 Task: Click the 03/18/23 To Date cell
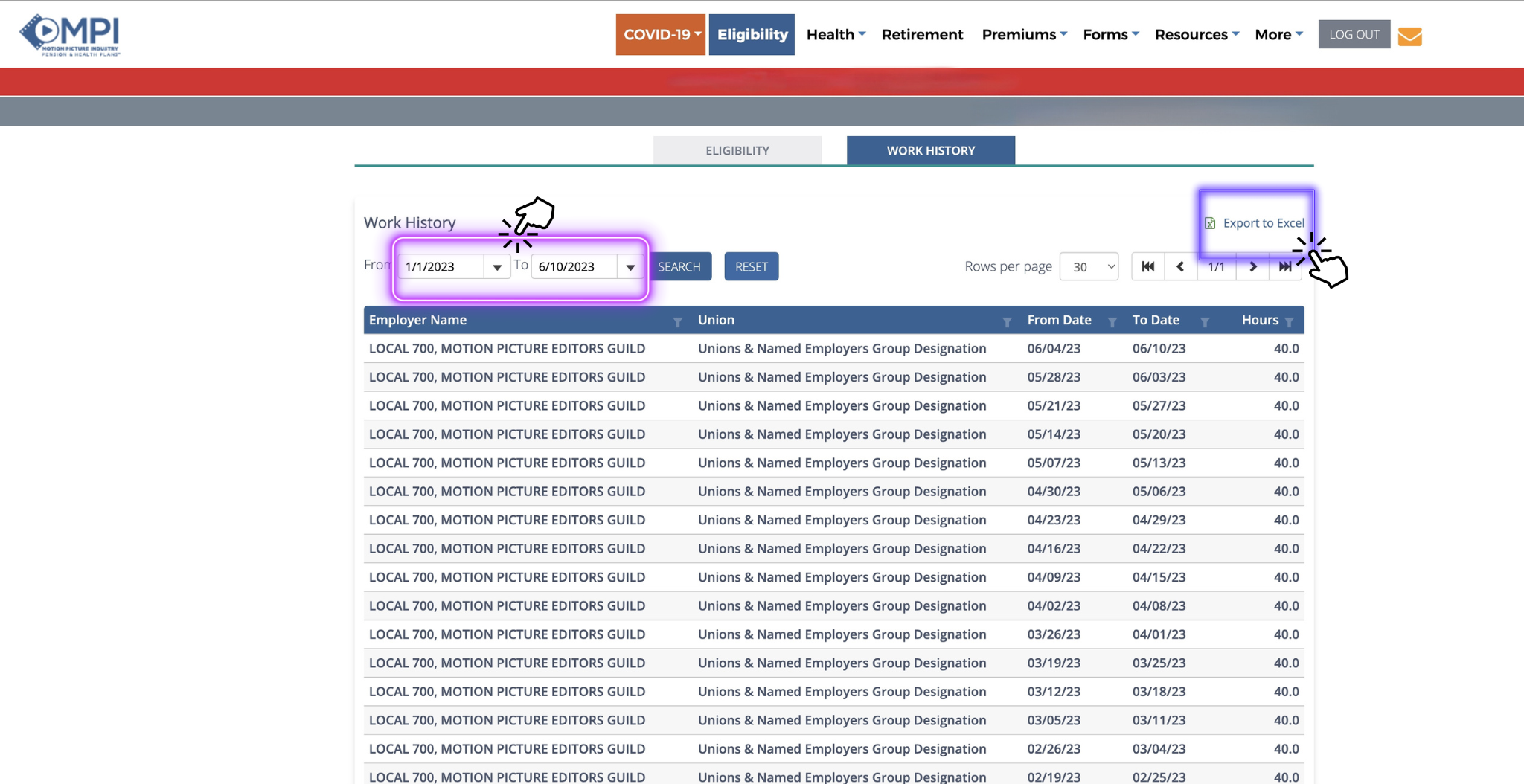tap(1159, 692)
